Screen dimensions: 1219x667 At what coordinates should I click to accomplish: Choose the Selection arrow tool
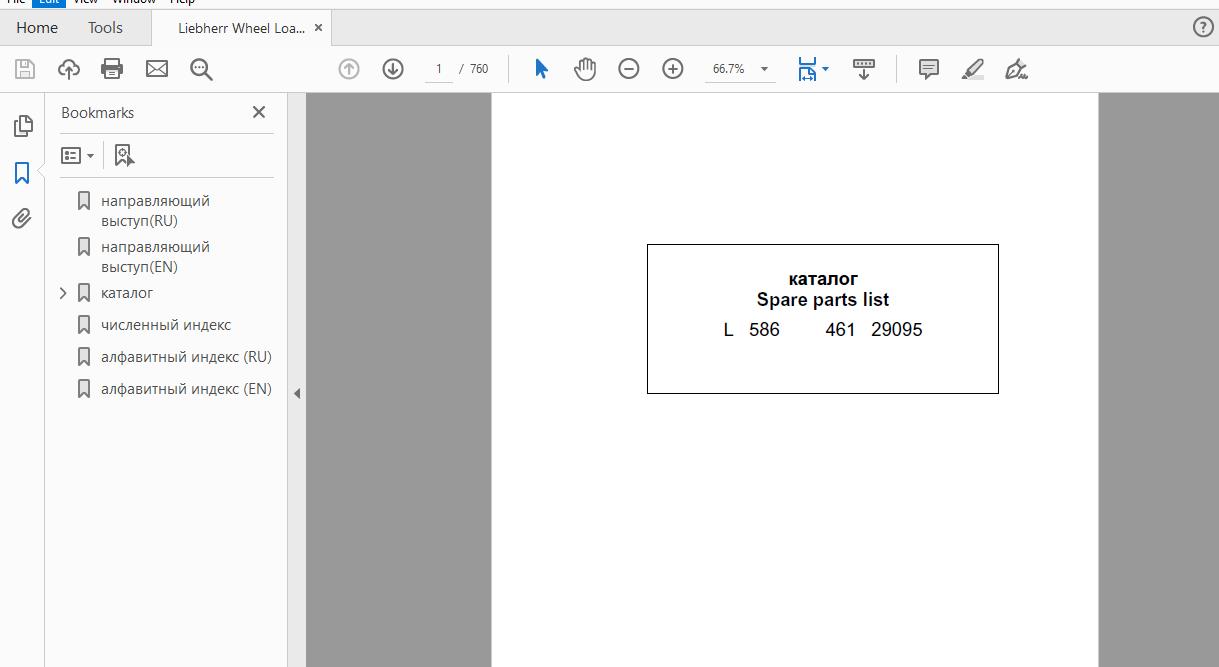(x=541, y=69)
